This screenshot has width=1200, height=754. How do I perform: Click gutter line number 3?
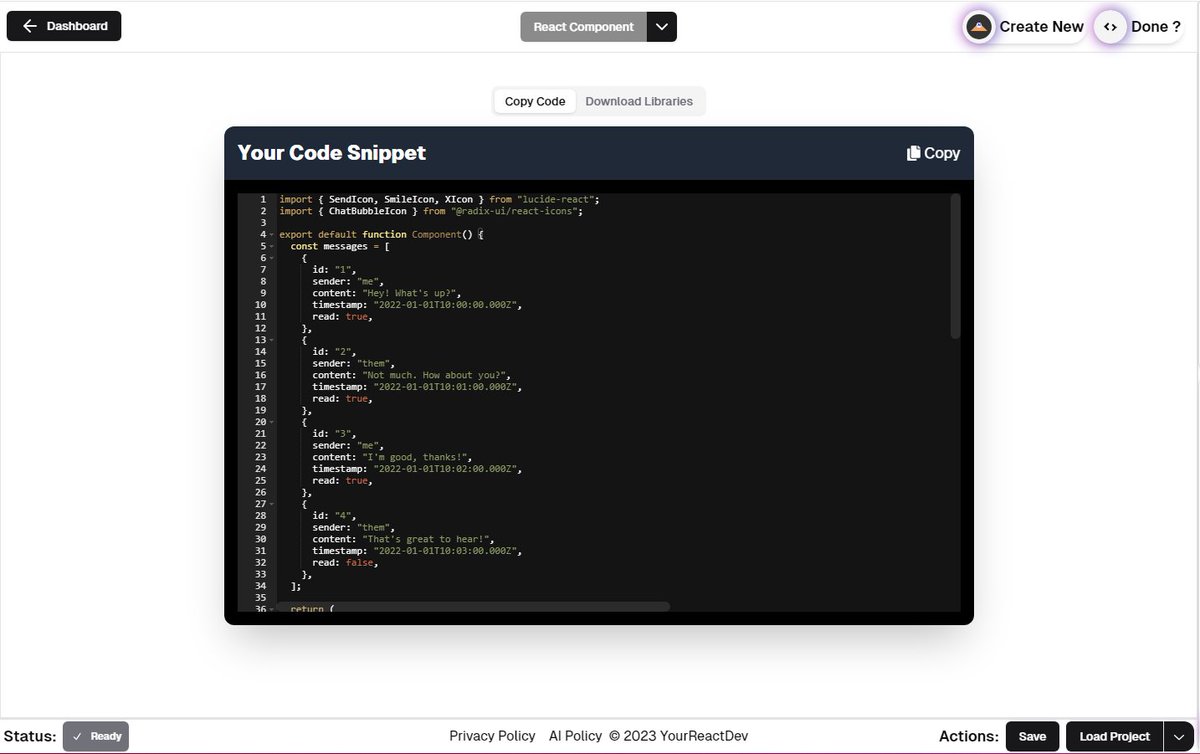(x=263, y=223)
